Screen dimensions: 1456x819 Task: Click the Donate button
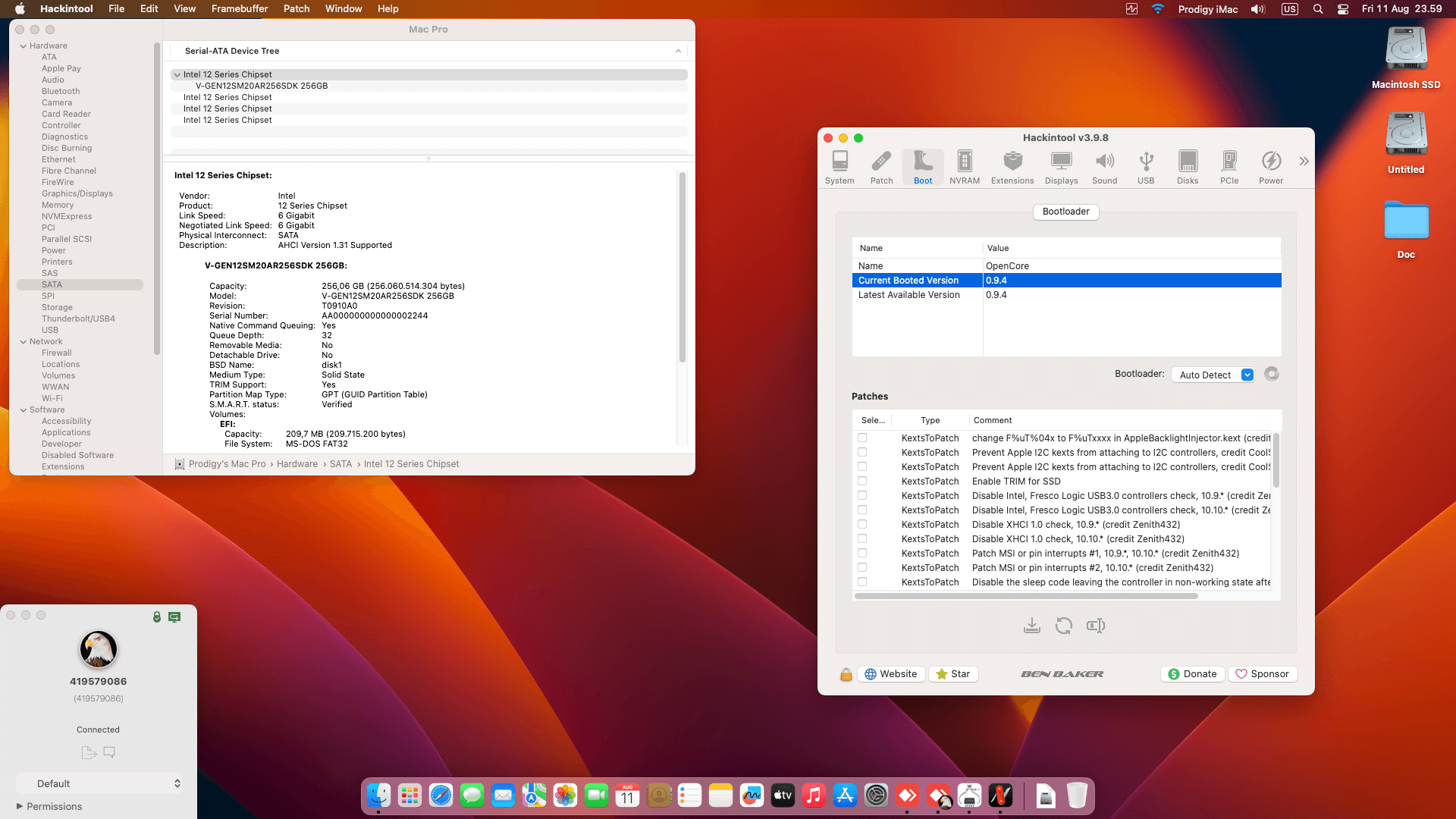coord(1192,673)
